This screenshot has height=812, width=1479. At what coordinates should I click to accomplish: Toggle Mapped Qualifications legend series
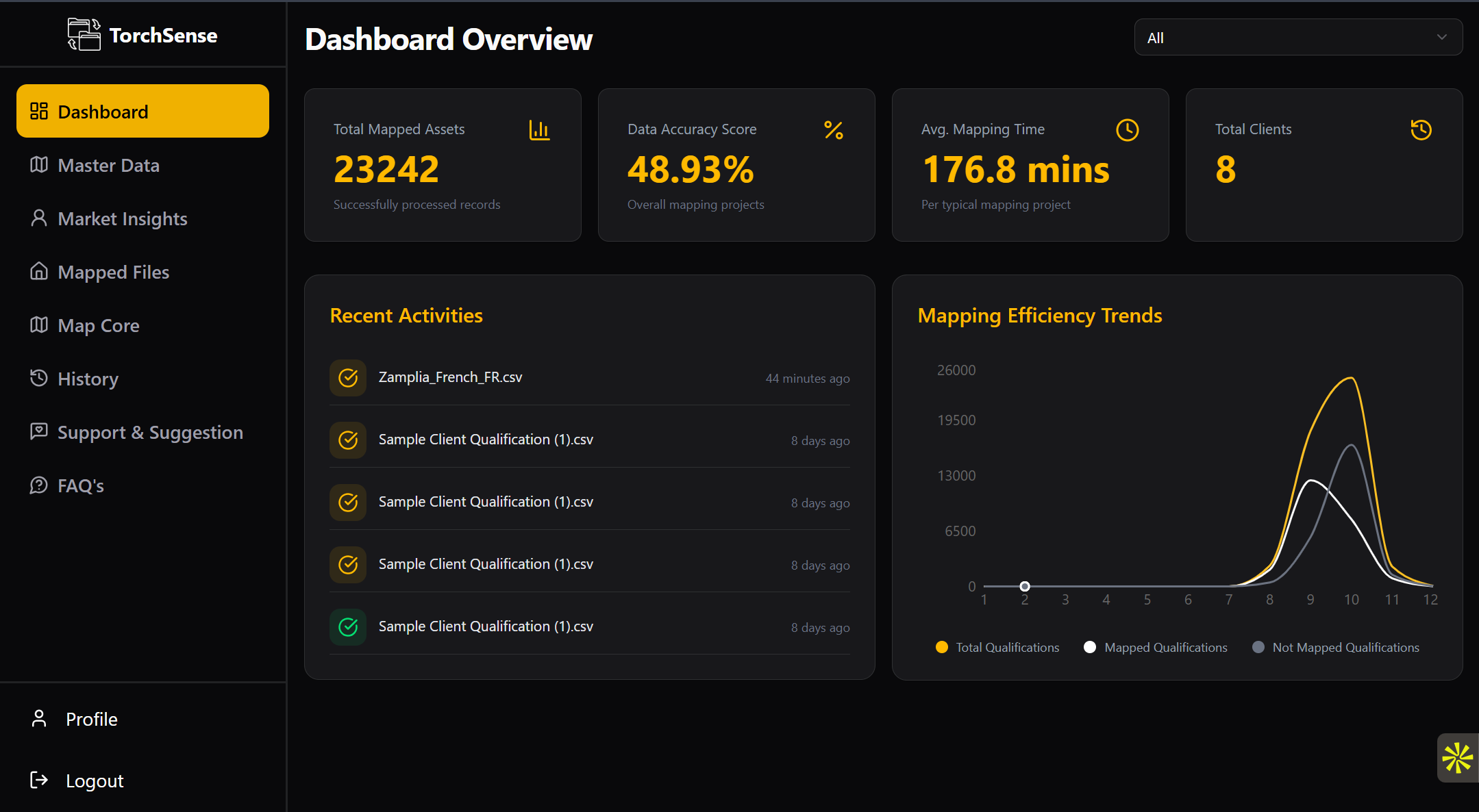point(1156,647)
